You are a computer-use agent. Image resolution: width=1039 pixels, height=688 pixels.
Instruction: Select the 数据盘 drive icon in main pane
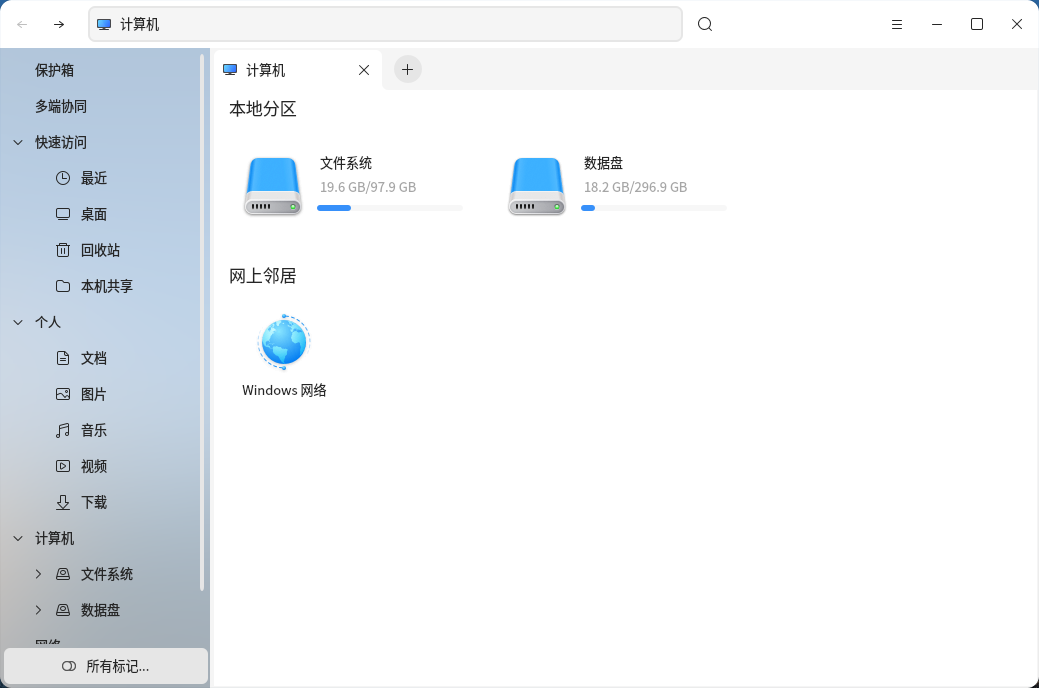537,186
